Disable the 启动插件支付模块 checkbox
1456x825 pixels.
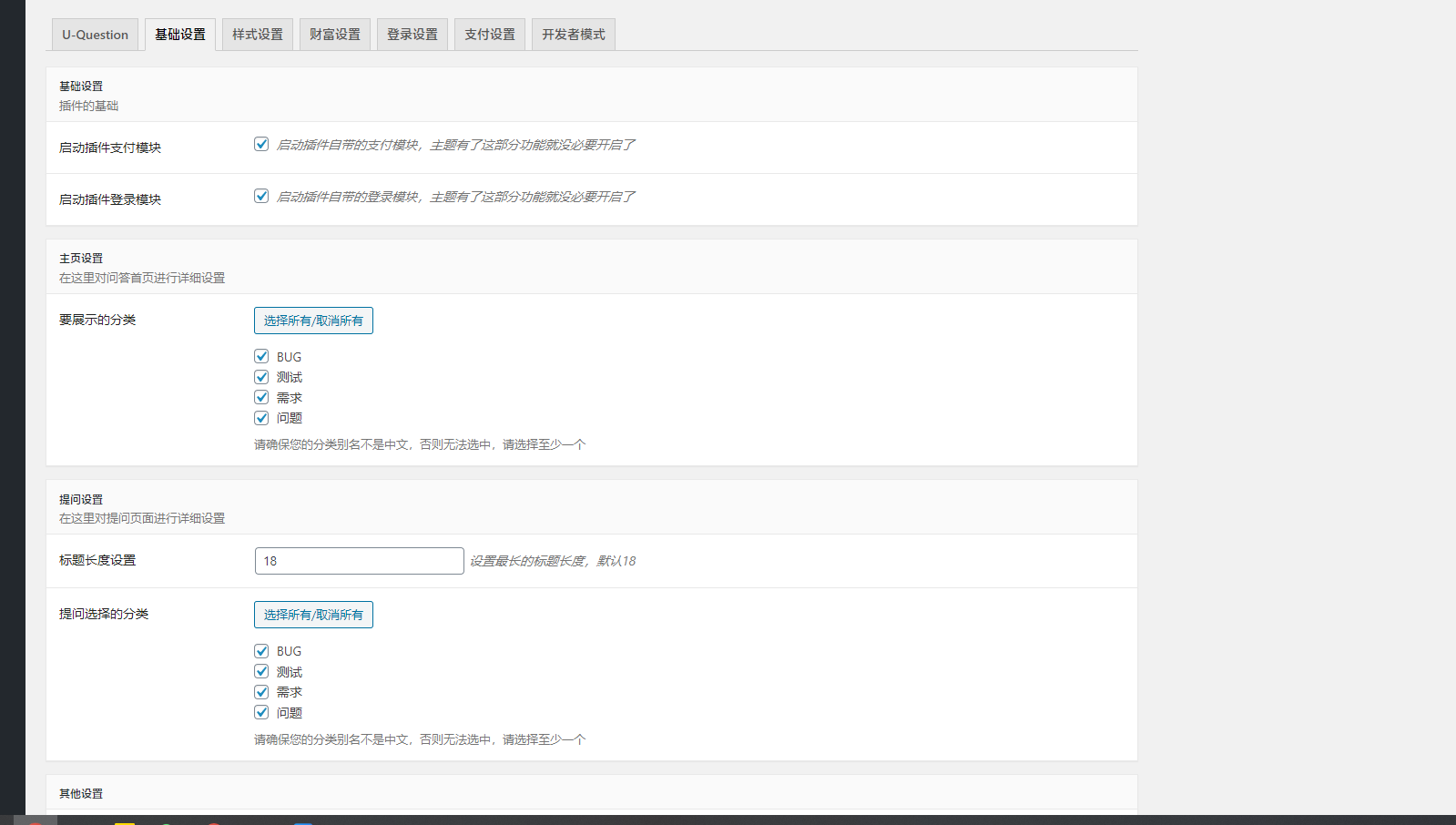[x=261, y=144]
